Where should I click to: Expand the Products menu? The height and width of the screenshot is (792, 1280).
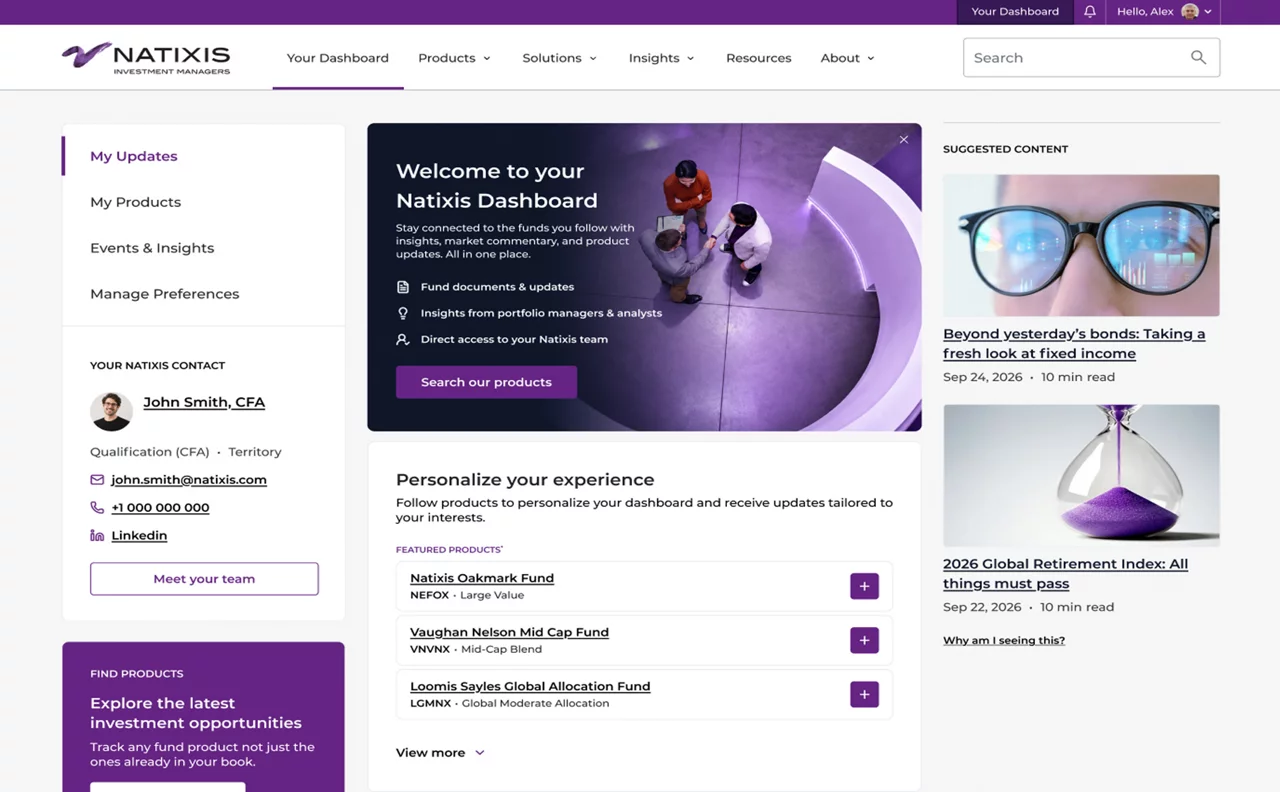tap(454, 58)
